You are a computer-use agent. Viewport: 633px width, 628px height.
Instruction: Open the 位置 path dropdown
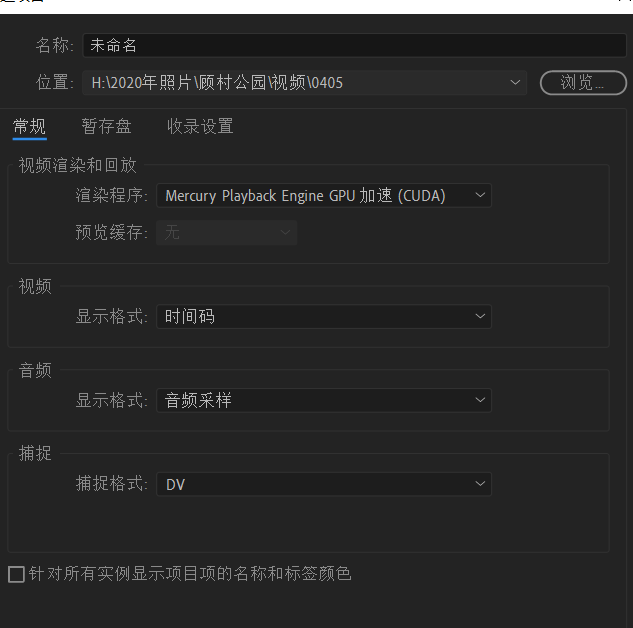300,82
